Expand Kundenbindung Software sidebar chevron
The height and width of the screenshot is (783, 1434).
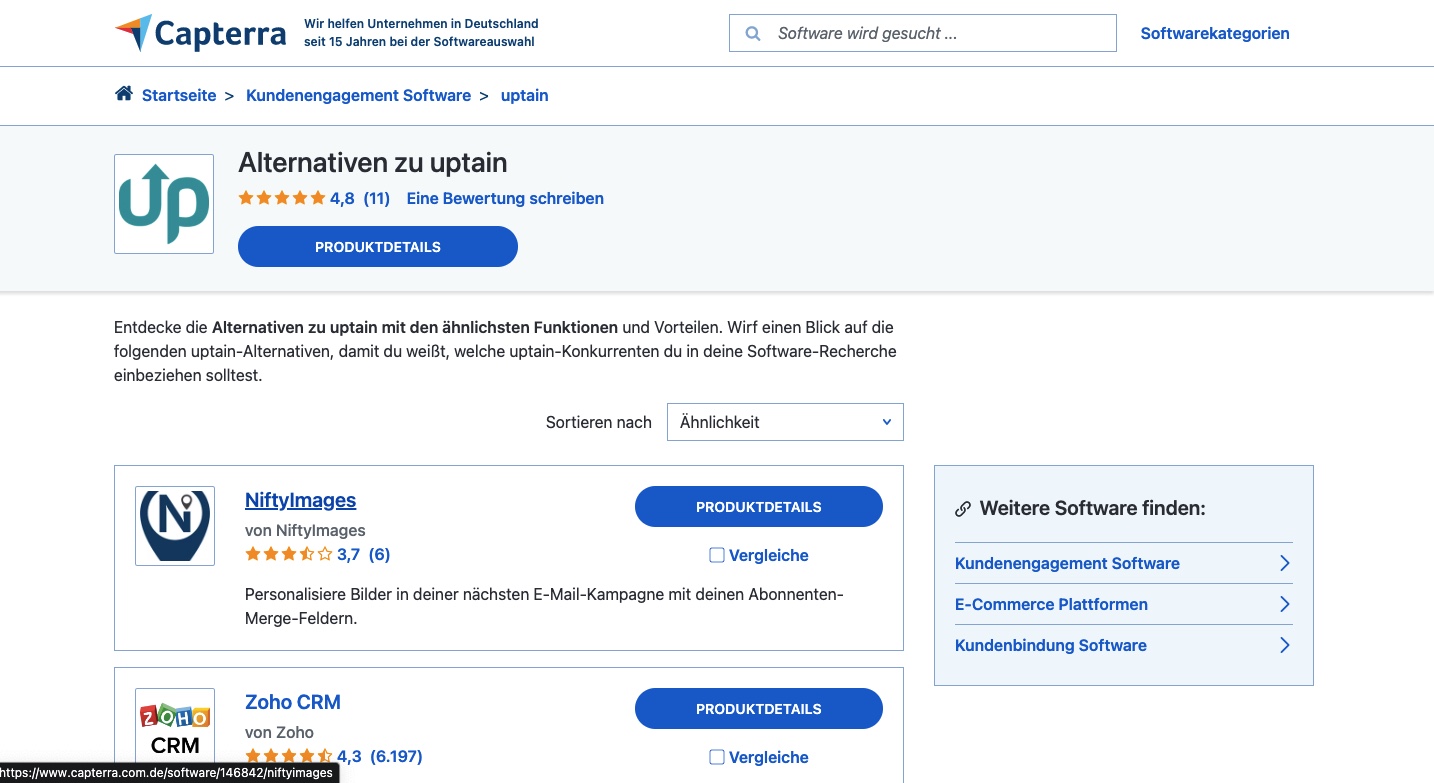(x=1284, y=645)
